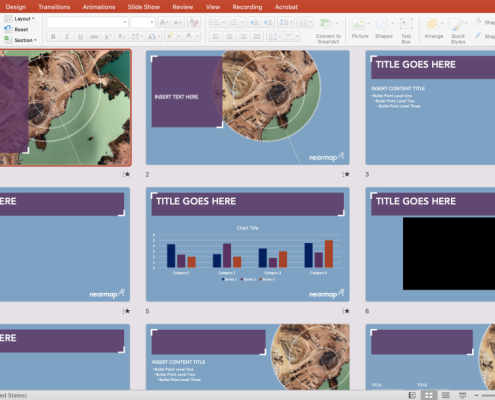This screenshot has width=495, height=400.
Task: Open the align text vertically menu
Action: 291,36
